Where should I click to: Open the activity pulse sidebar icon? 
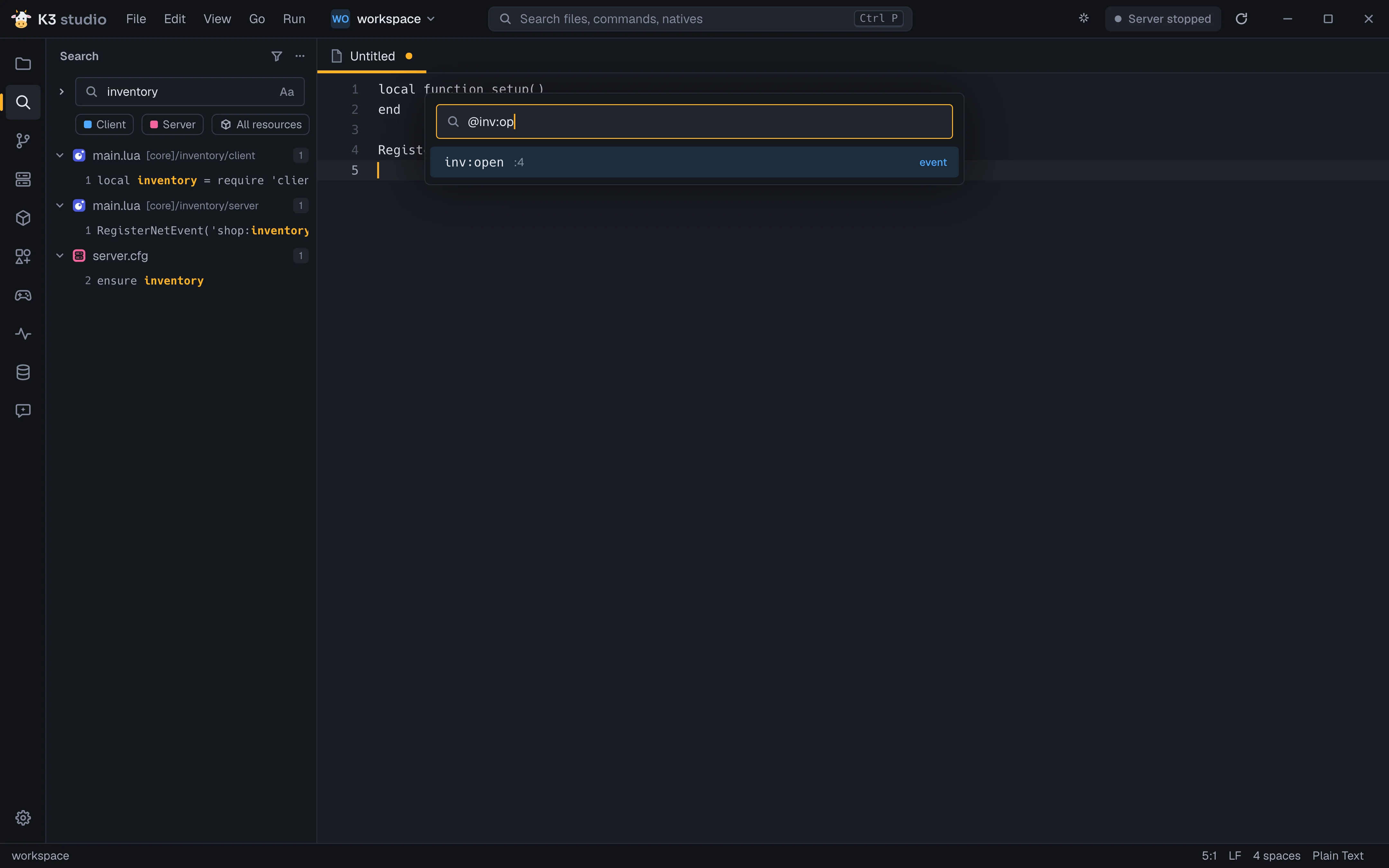point(23,334)
